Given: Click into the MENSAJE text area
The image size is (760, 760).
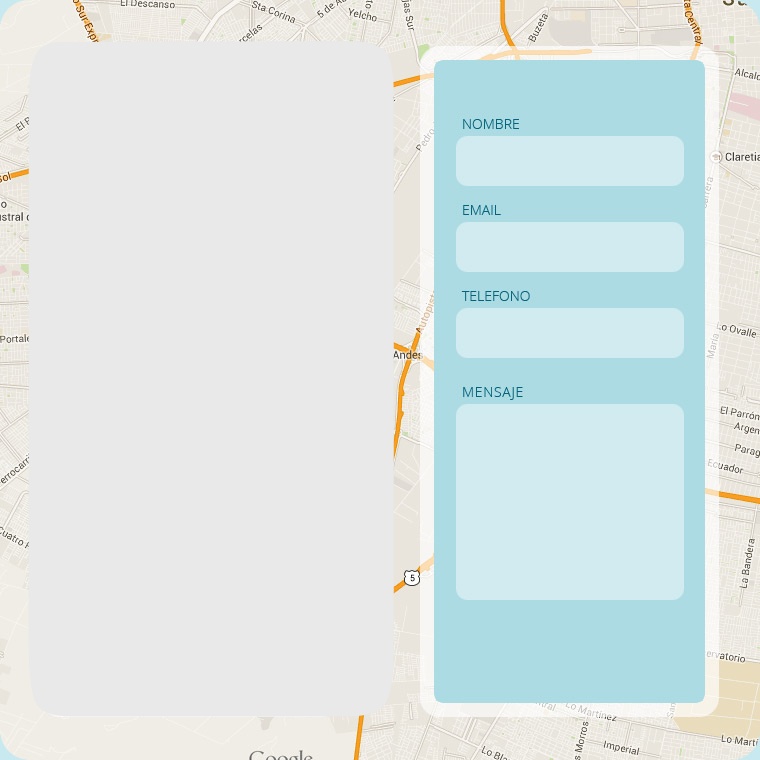Looking at the screenshot, I should (569, 502).
